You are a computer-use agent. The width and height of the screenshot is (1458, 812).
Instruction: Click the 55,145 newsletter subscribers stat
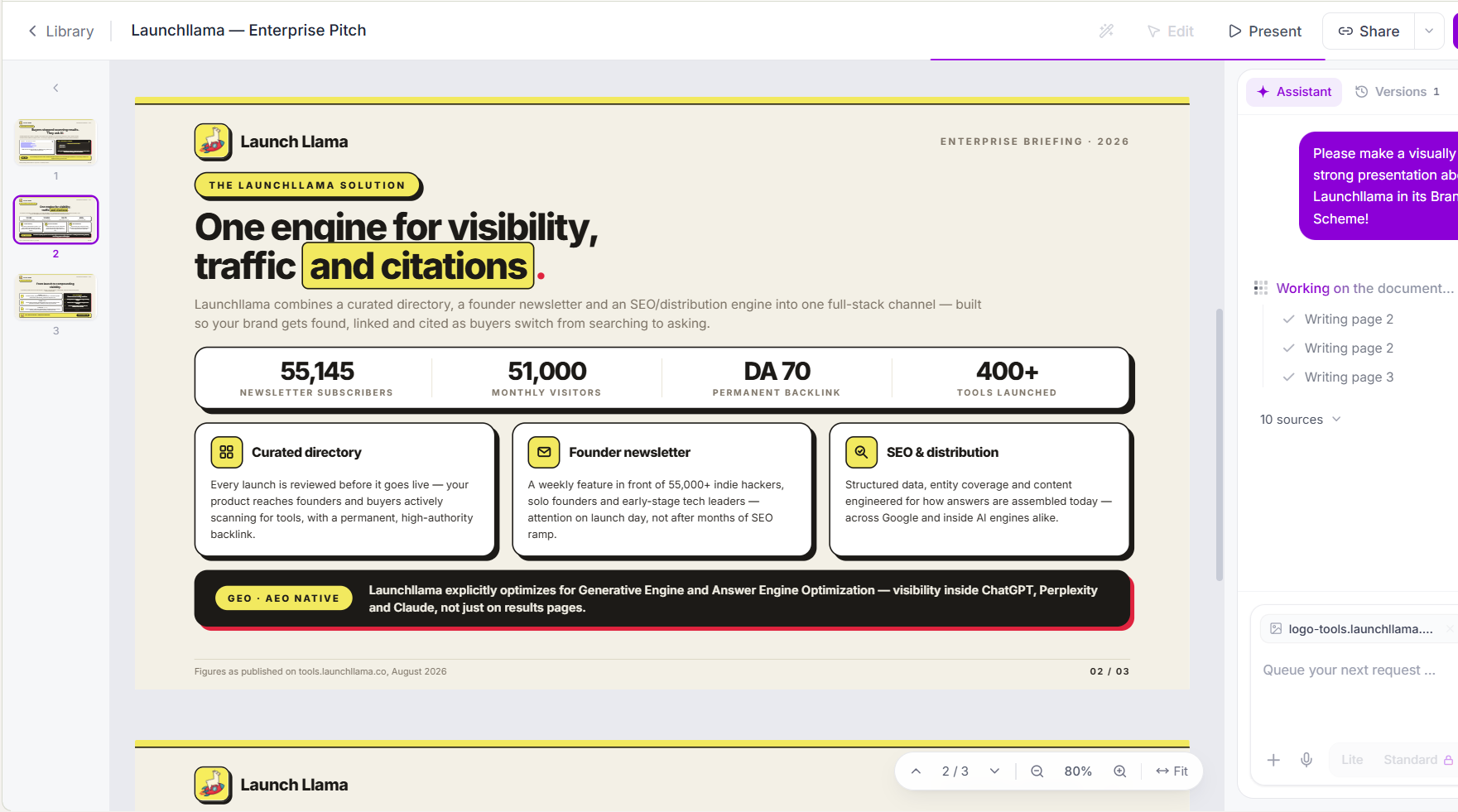tap(316, 378)
